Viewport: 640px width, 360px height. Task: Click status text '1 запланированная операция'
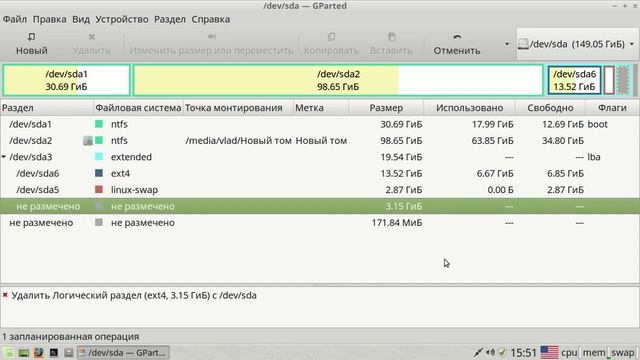[x=71, y=336]
